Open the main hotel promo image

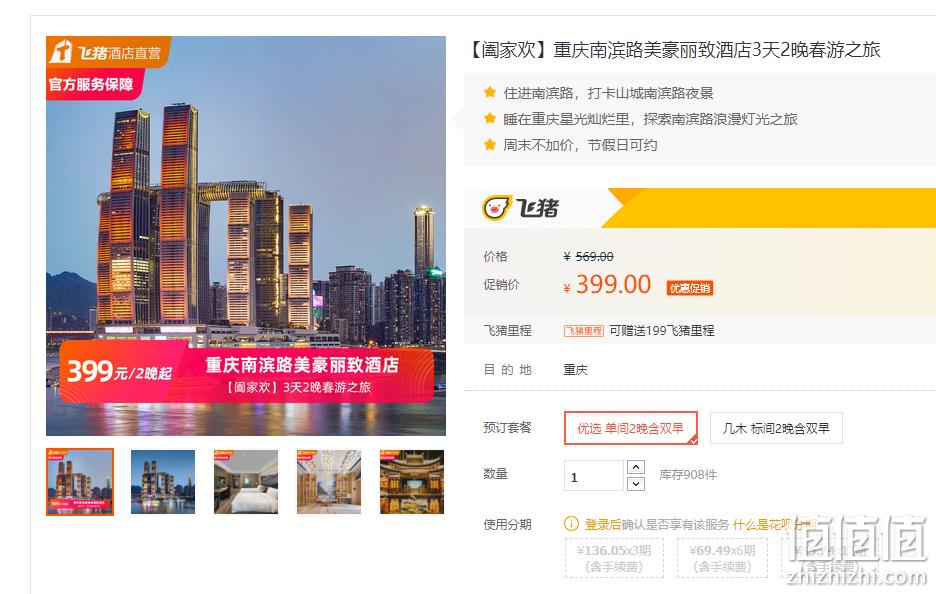coord(246,236)
